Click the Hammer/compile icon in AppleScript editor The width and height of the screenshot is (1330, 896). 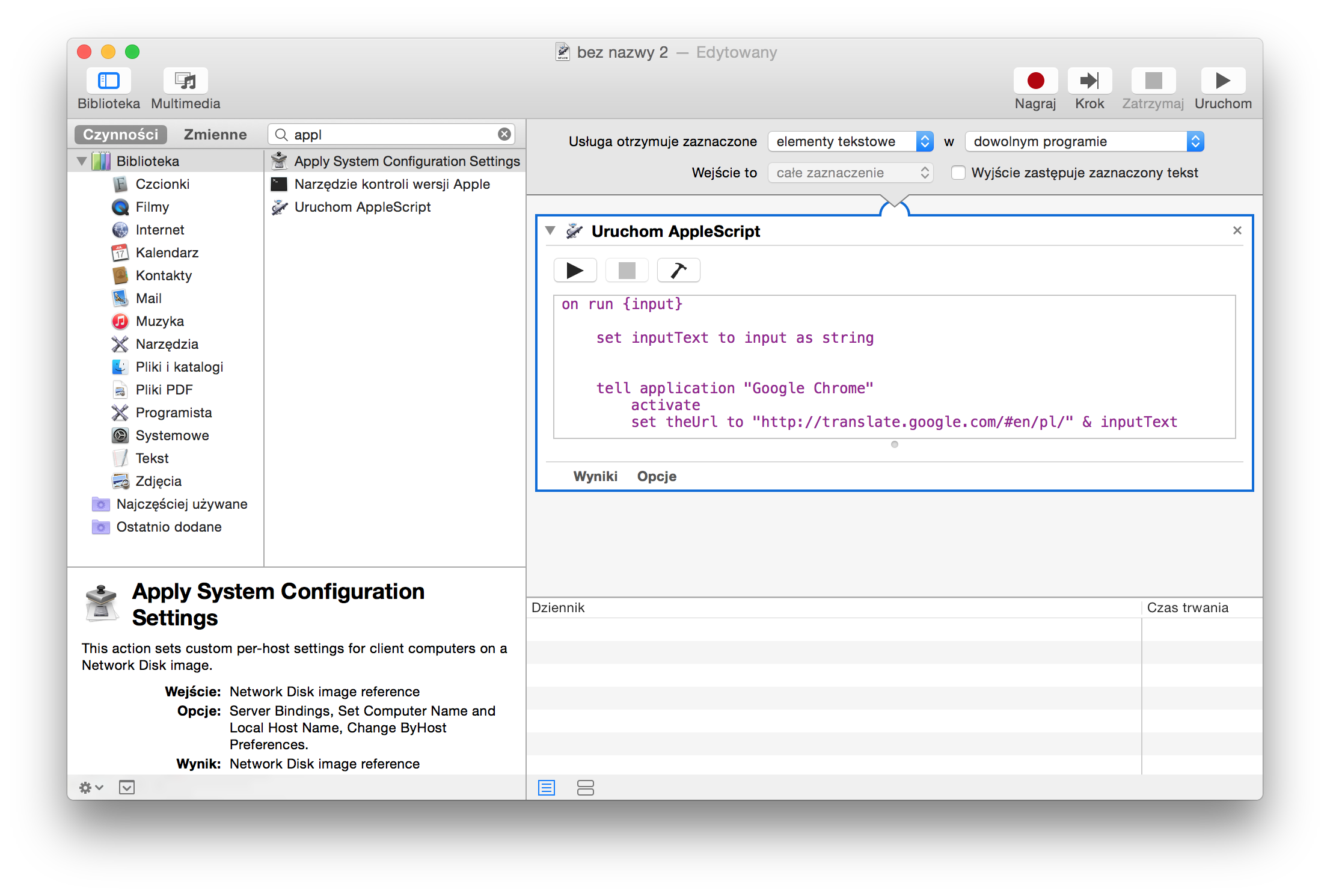tap(678, 270)
